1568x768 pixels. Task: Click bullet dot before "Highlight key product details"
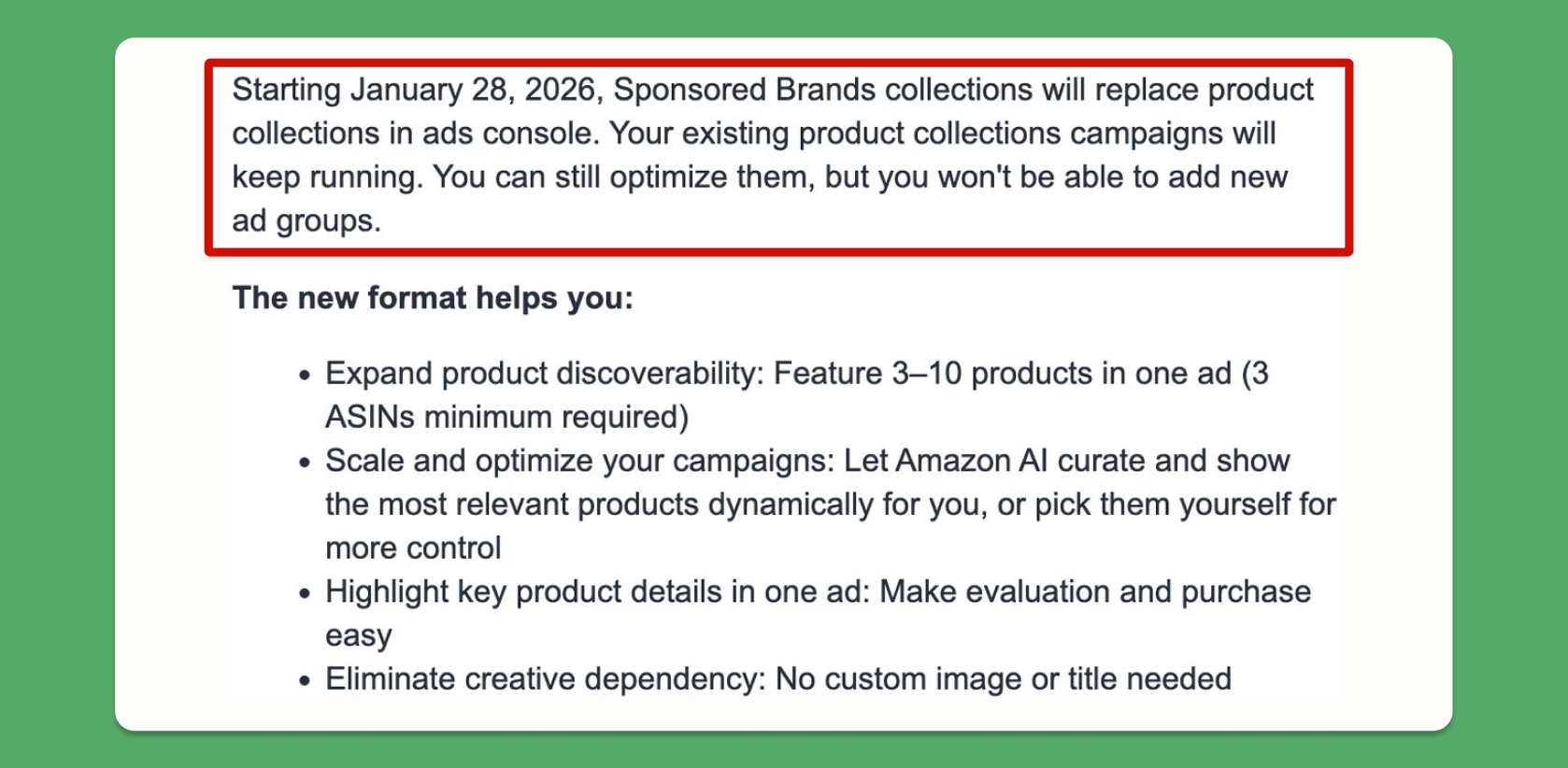coord(304,593)
